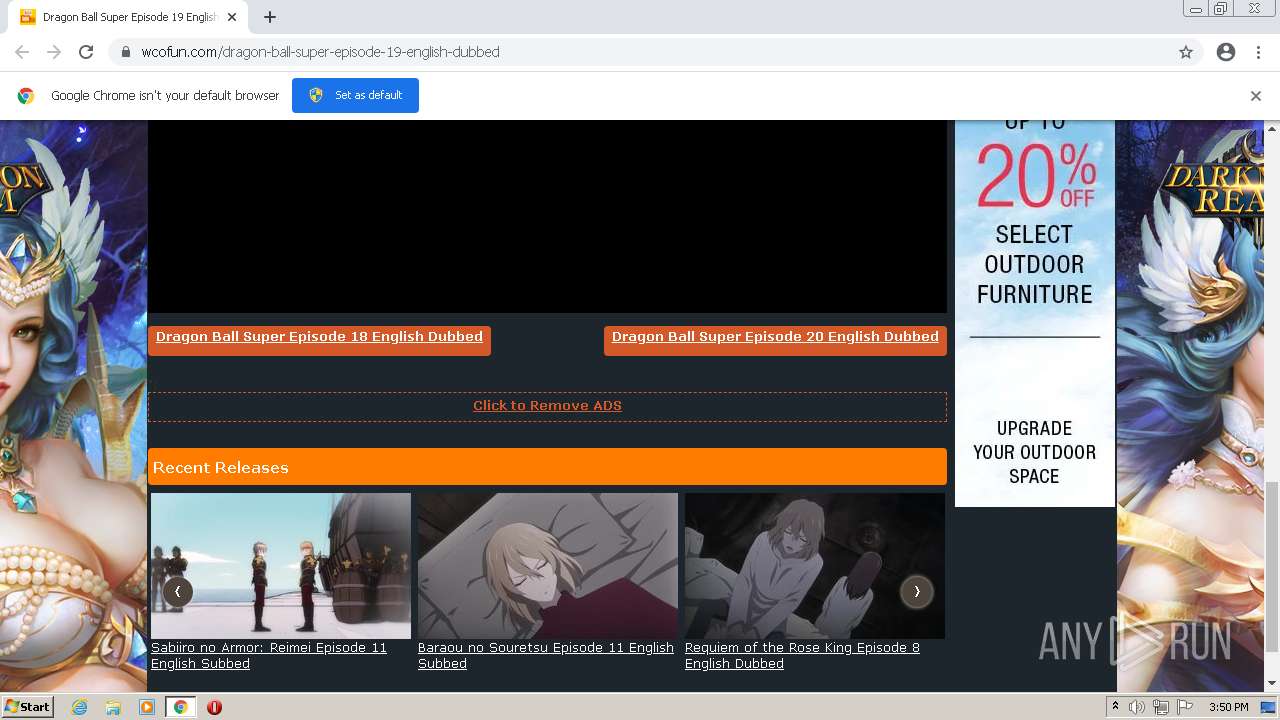
Task: Click Baraou no Souretsu Episode 11 English Subbed link
Action: 546,655
